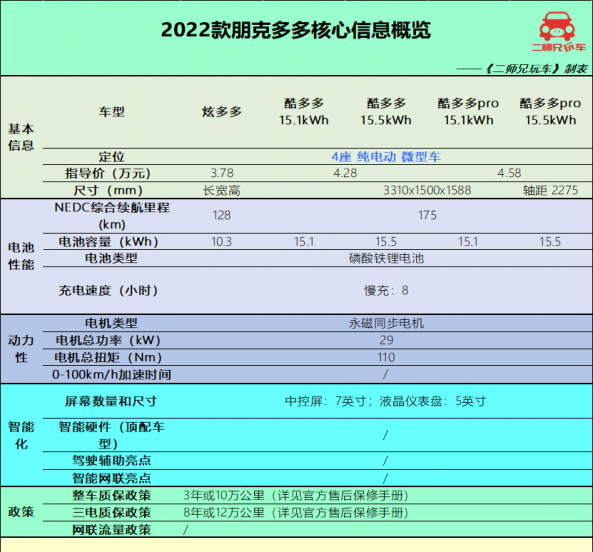Click the motor power value 29
This screenshot has height=552, width=593.
point(386,340)
